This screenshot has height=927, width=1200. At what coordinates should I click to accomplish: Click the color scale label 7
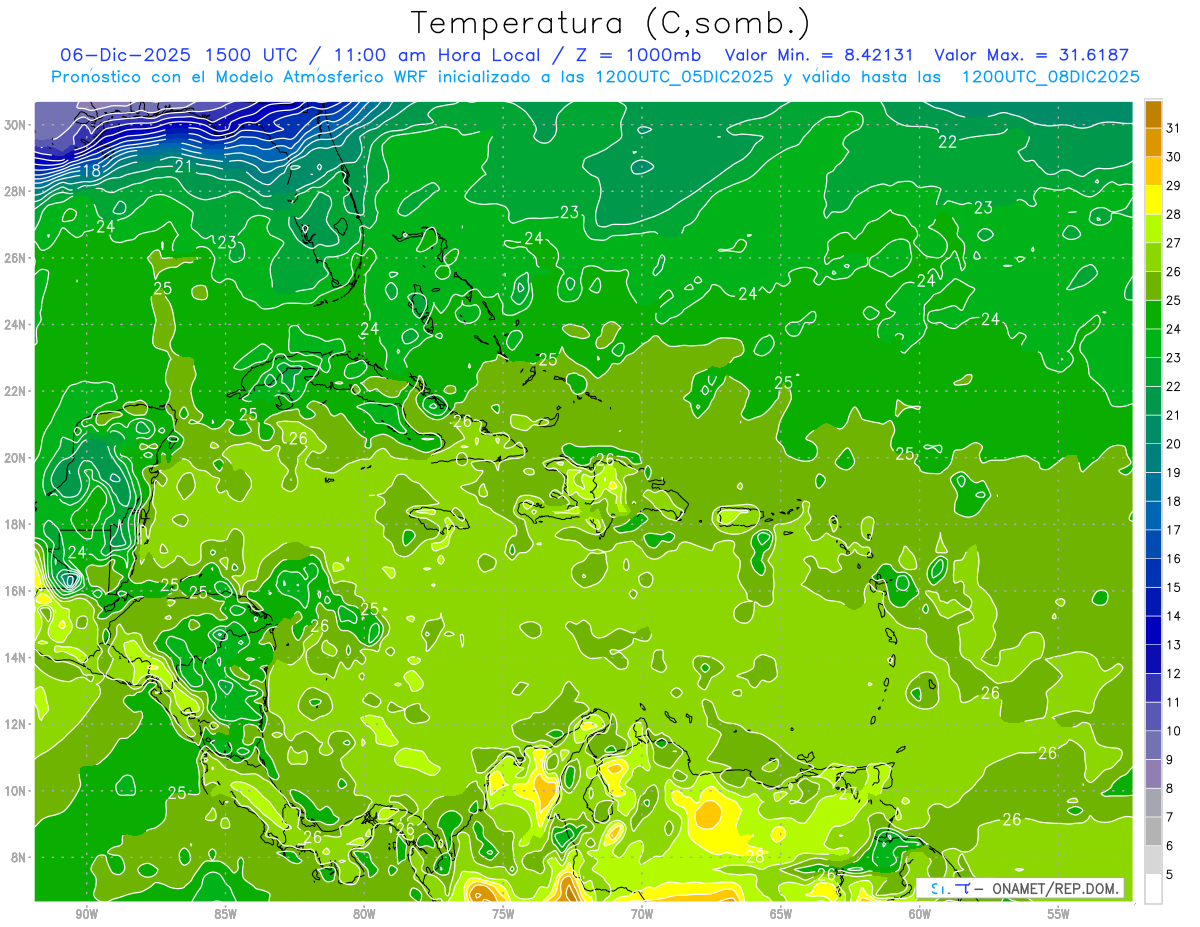tap(1170, 817)
